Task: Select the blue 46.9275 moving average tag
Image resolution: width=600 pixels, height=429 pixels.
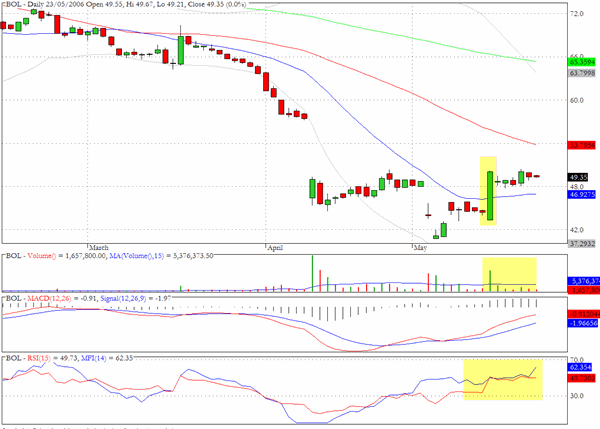Action: (x=582, y=194)
